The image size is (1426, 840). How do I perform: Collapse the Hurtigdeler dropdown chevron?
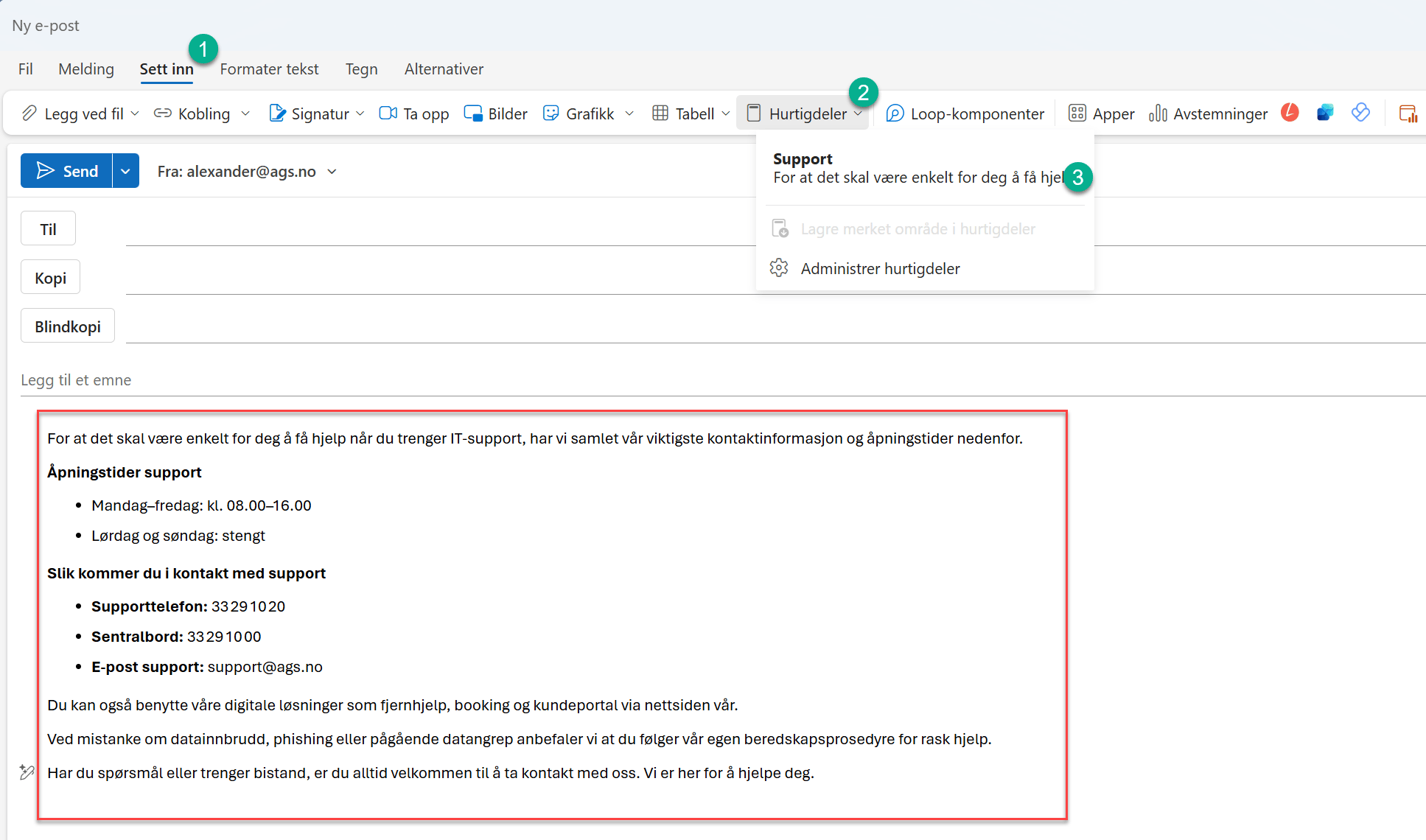coord(858,113)
